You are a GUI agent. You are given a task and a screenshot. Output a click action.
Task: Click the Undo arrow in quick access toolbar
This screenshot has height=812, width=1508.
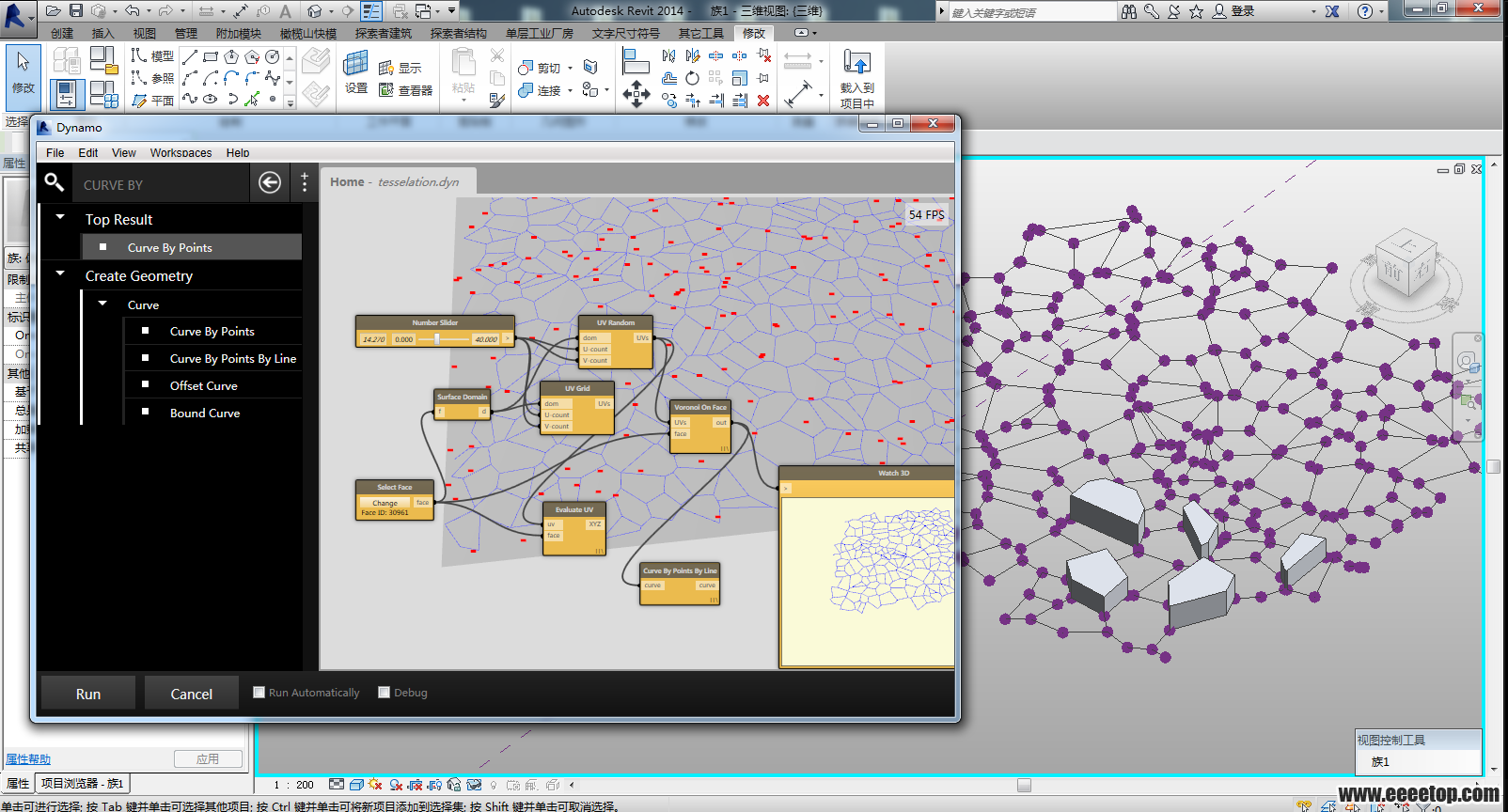pyautogui.click(x=133, y=11)
